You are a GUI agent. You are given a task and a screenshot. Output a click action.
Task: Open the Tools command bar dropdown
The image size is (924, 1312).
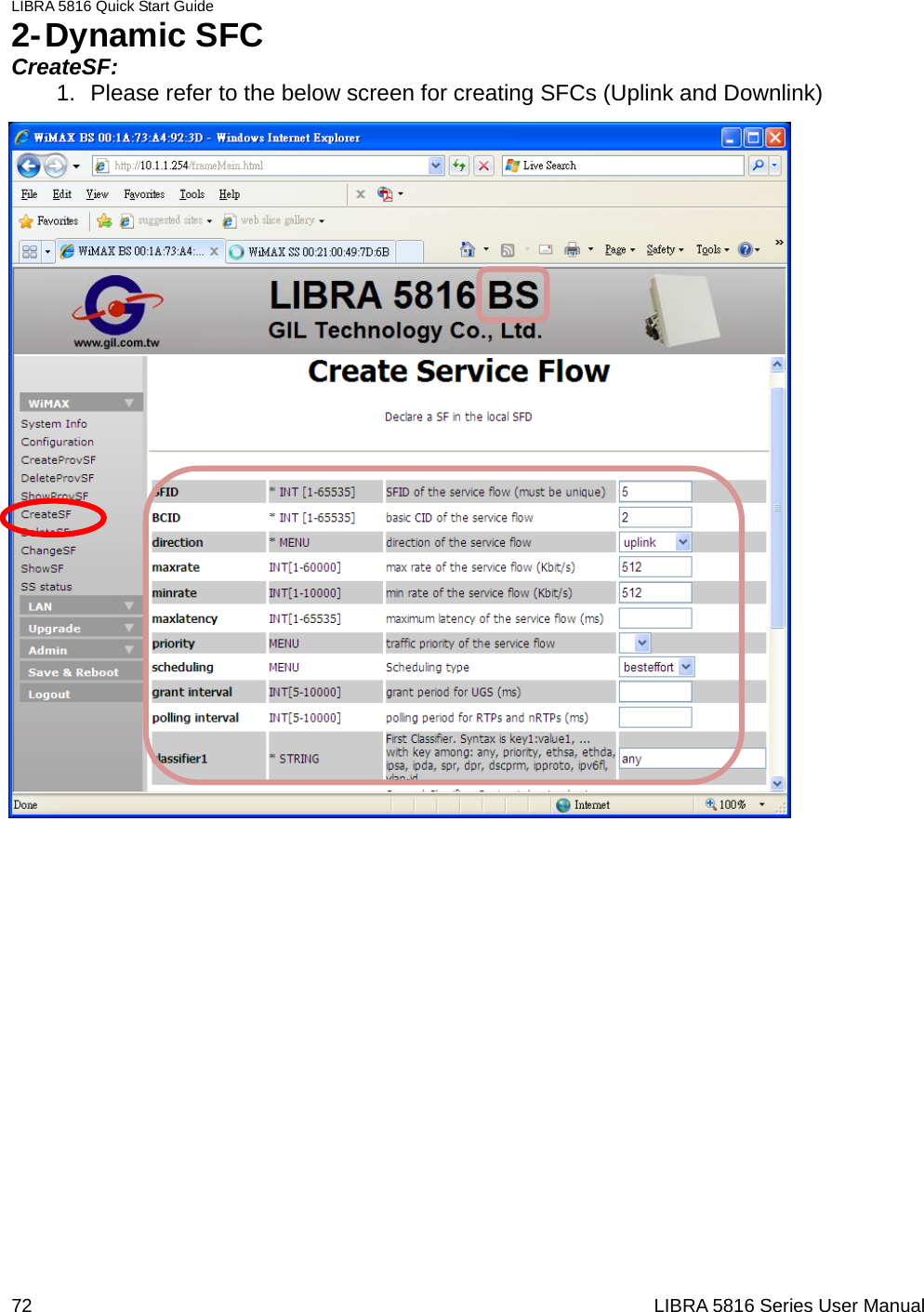(x=713, y=249)
